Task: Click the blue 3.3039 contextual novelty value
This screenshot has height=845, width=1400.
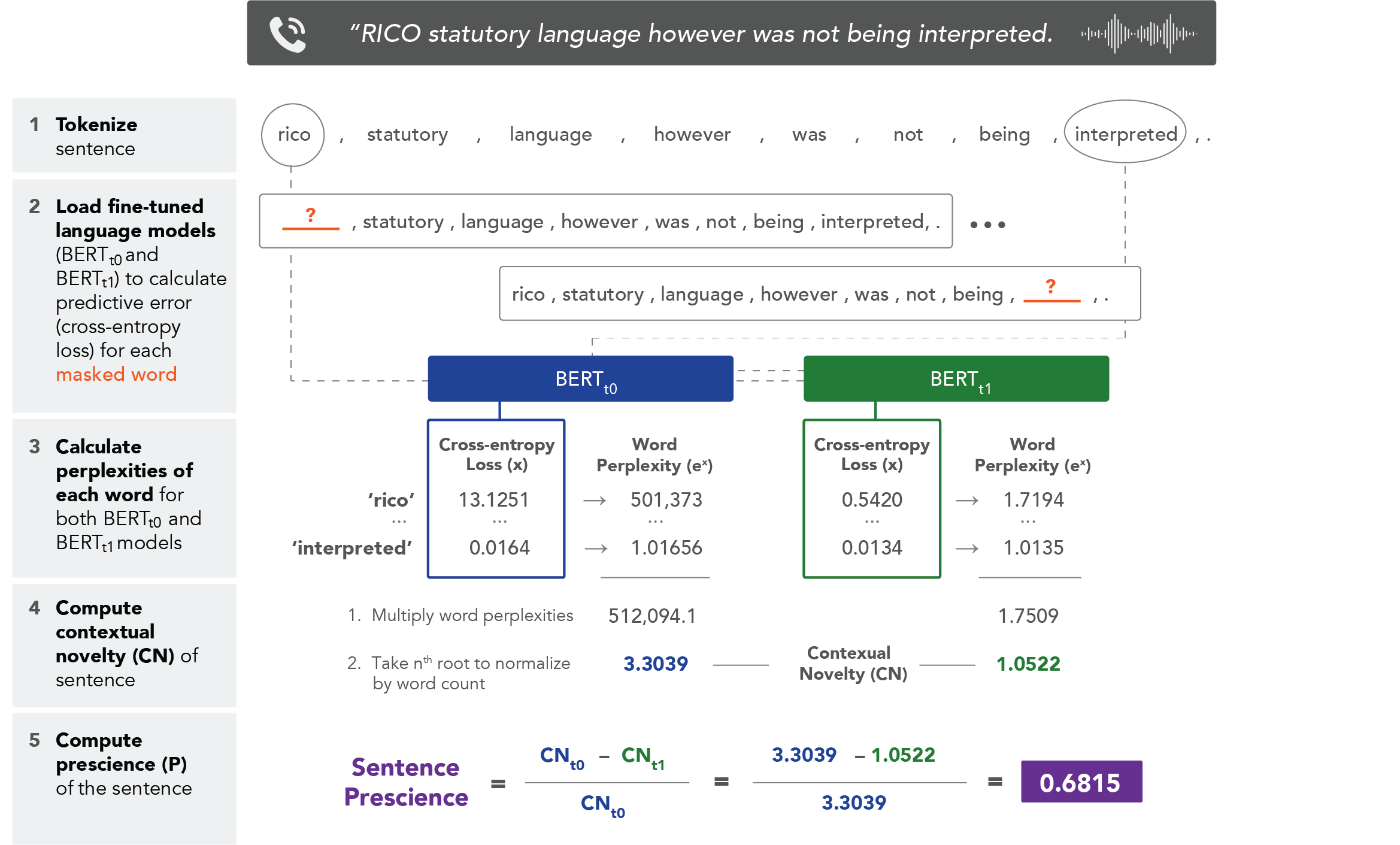Action: click(x=655, y=664)
